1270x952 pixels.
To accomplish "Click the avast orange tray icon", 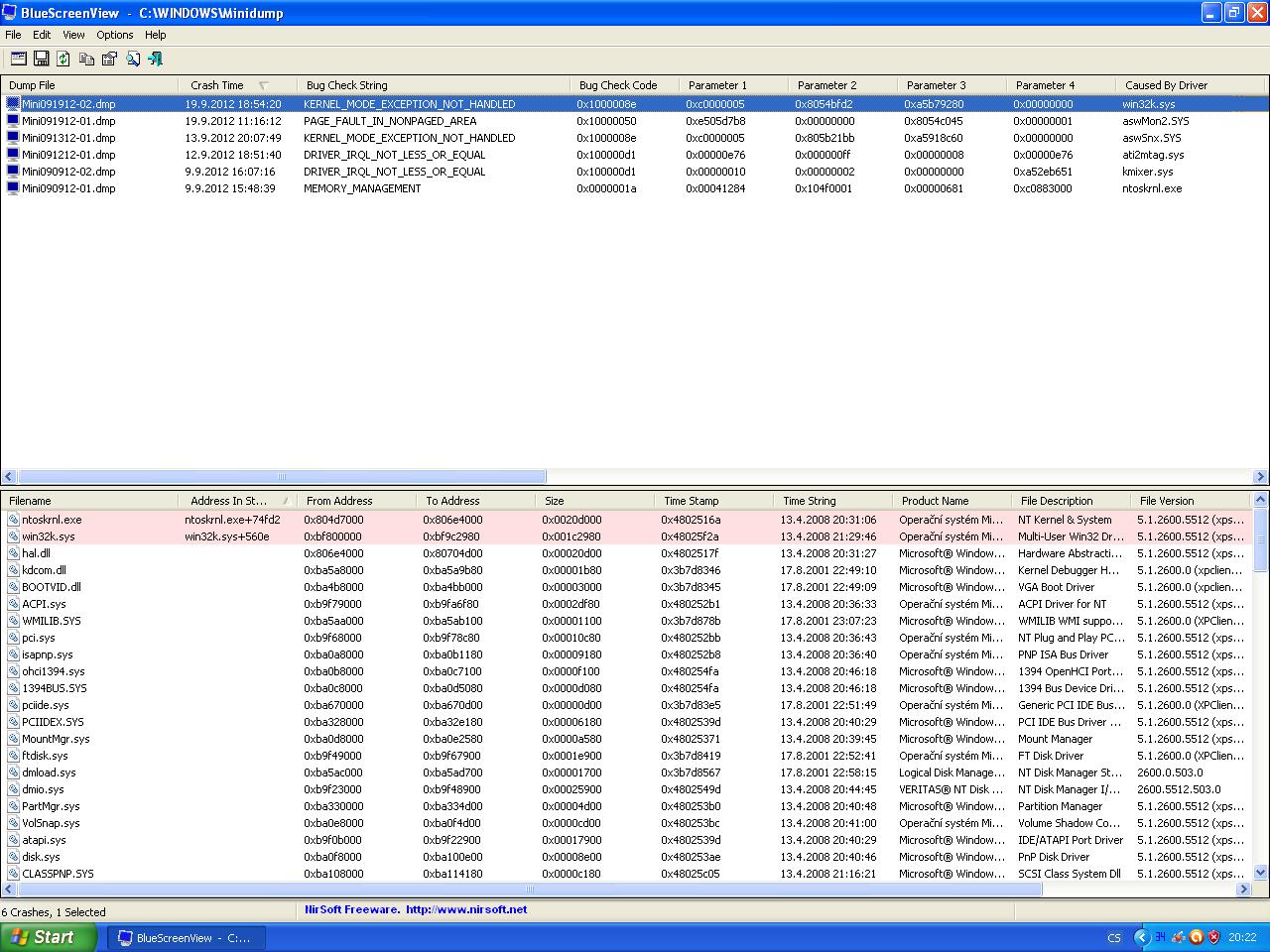I will pos(1196,937).
